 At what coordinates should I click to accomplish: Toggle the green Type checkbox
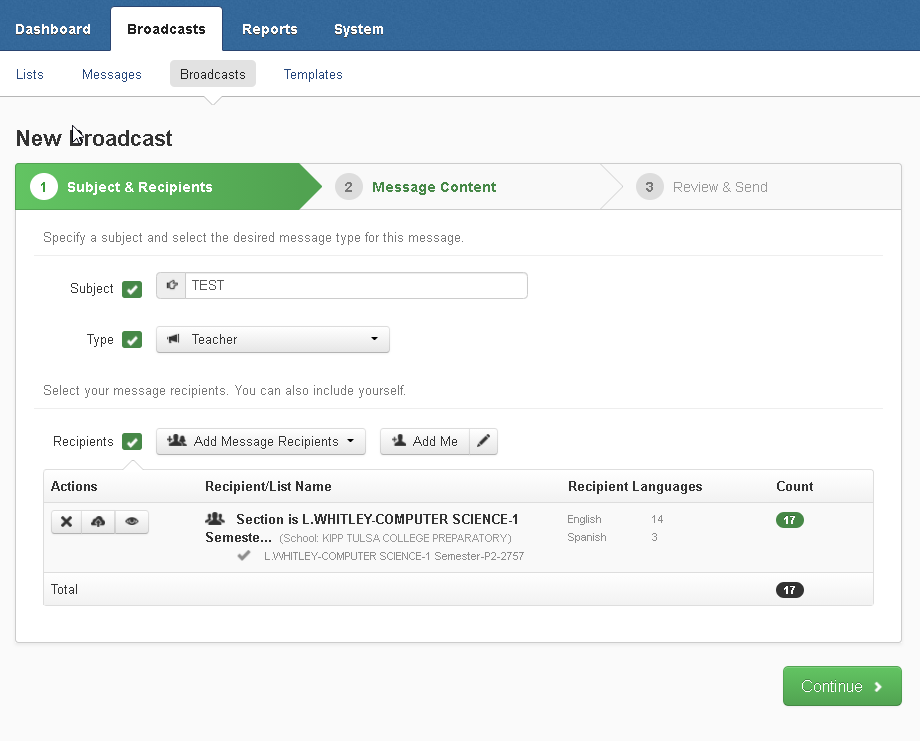[132, 340]
